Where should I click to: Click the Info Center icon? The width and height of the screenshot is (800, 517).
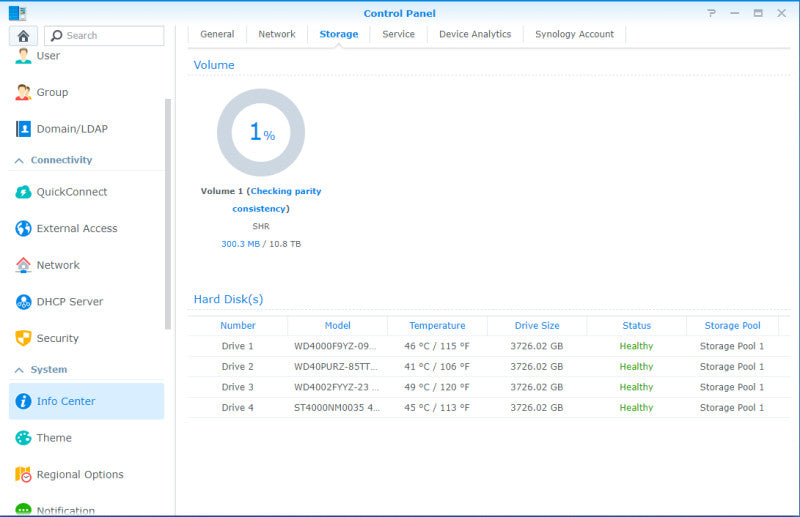click(23, 401)
